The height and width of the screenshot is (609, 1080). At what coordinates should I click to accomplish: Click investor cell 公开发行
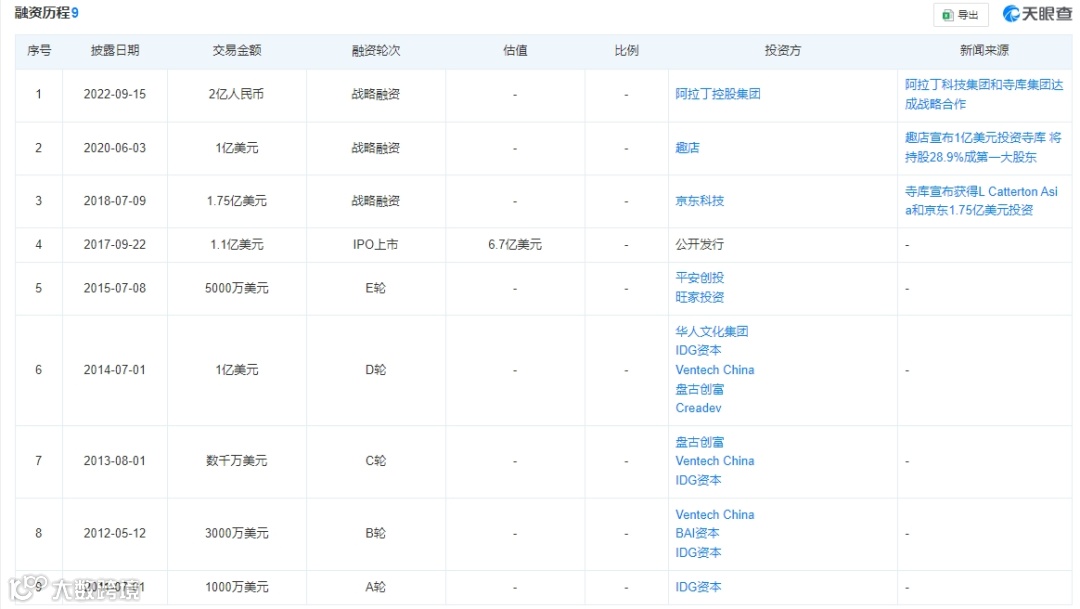tap(700, 245)
